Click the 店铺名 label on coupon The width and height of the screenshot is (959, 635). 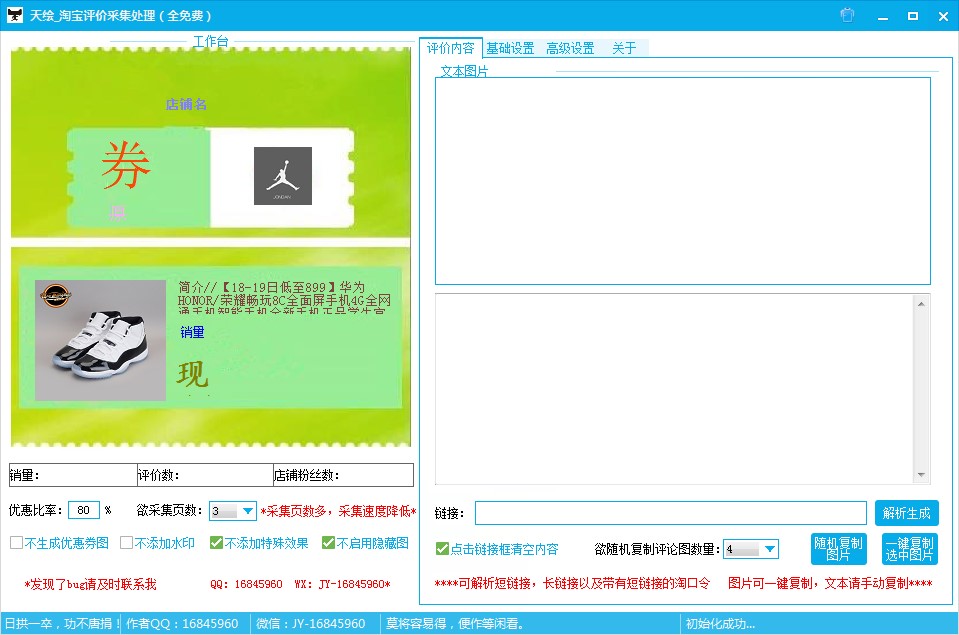coord(186,105)
